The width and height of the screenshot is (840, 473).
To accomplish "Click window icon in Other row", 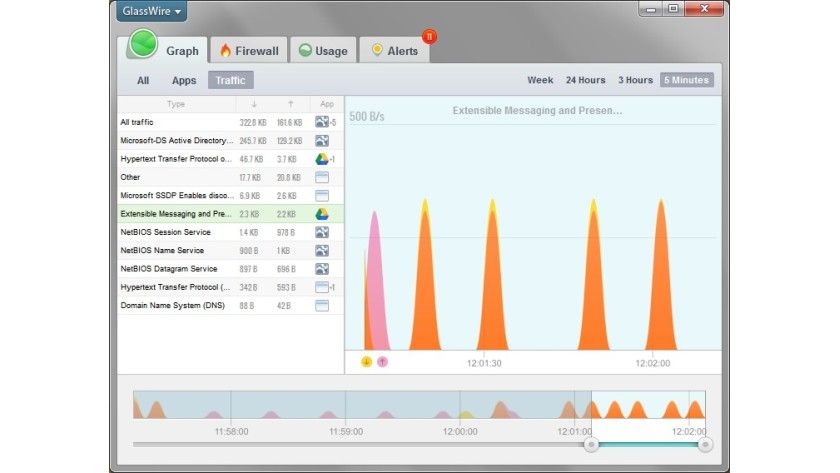I will coord(322,177).
